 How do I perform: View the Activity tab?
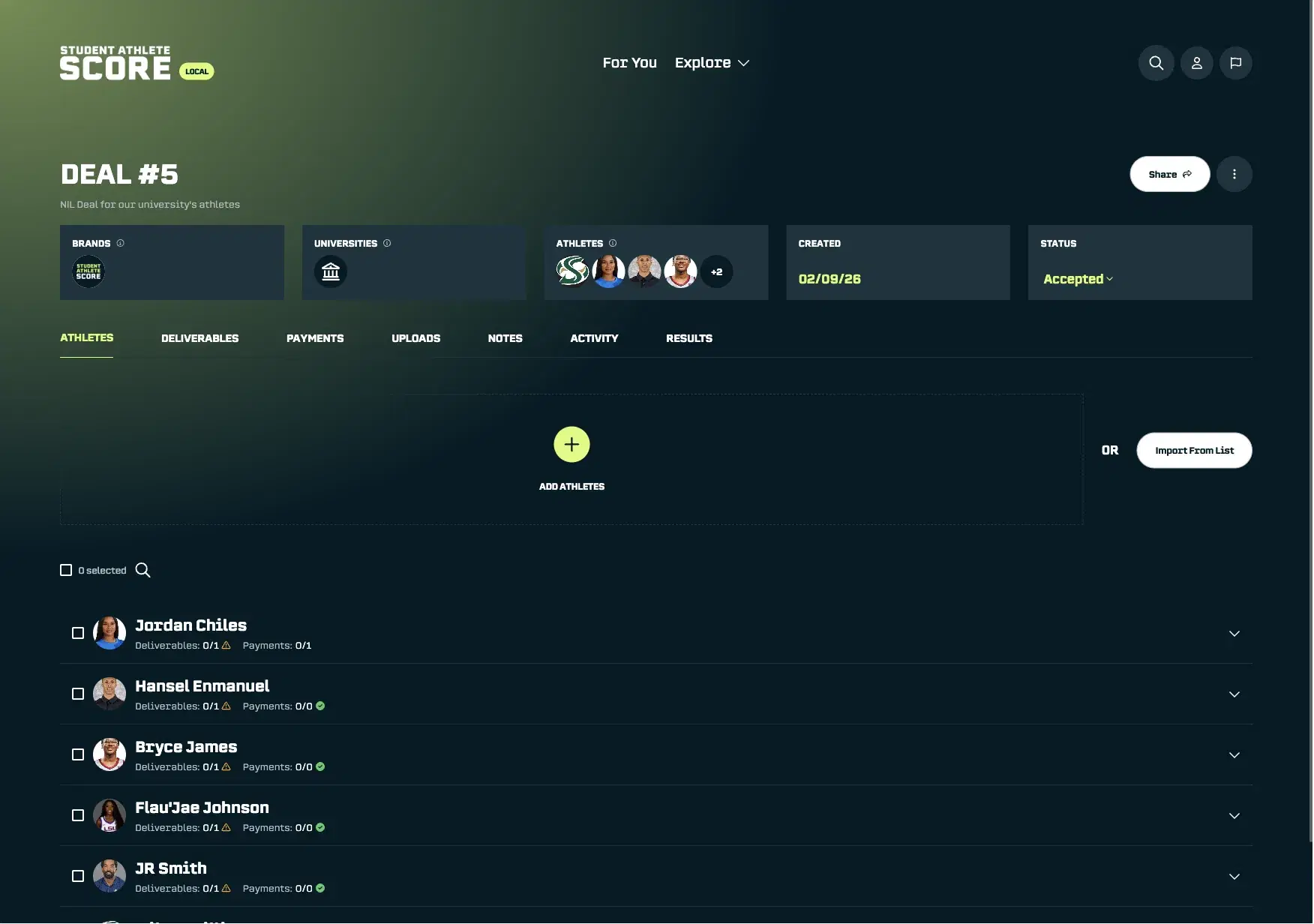pos(594,338)
